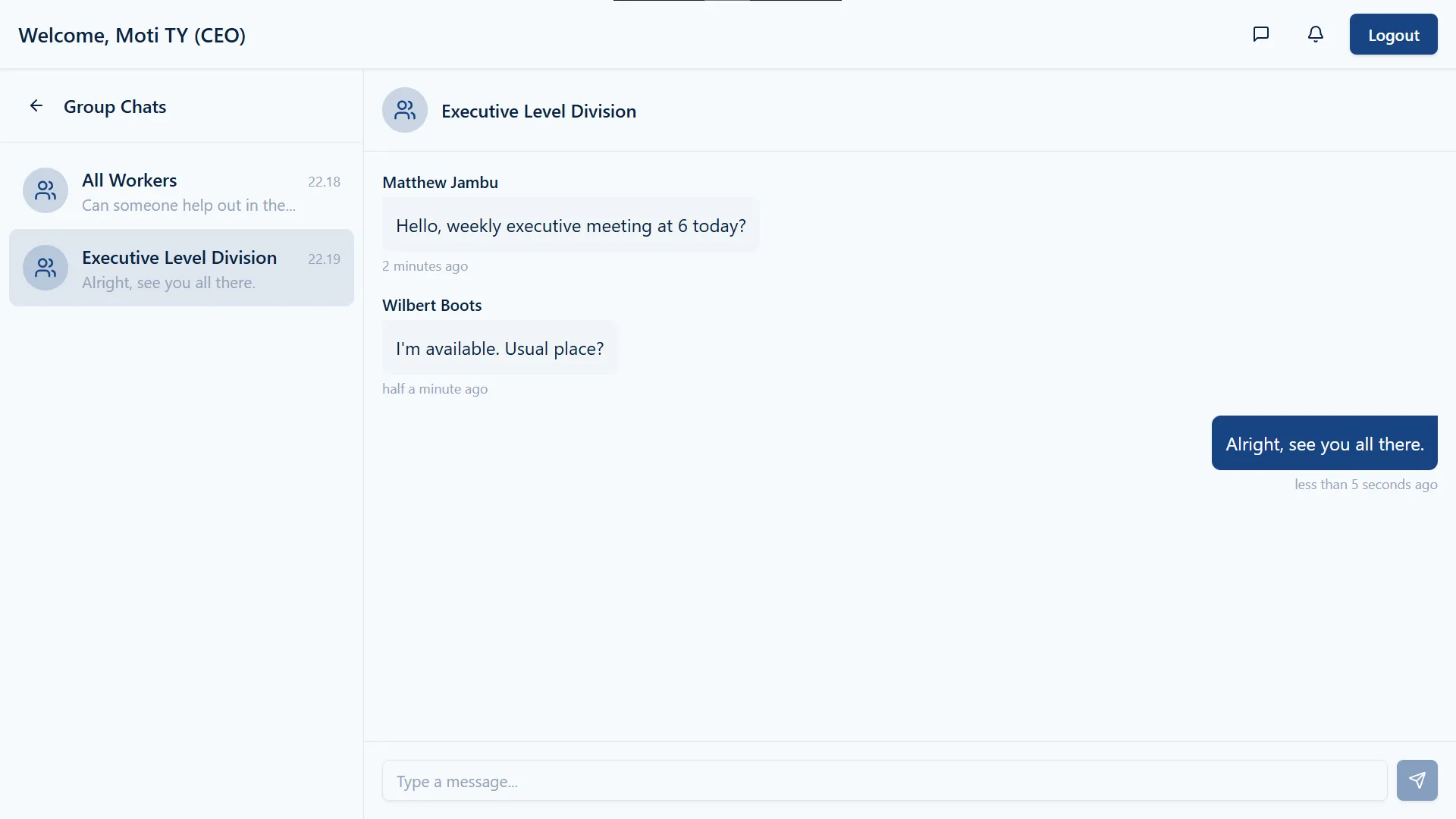This screenshot has width=1456, height=819.
Task: Click Wilbert Boots' "Usual place?" message
Action: pos(500,349)
